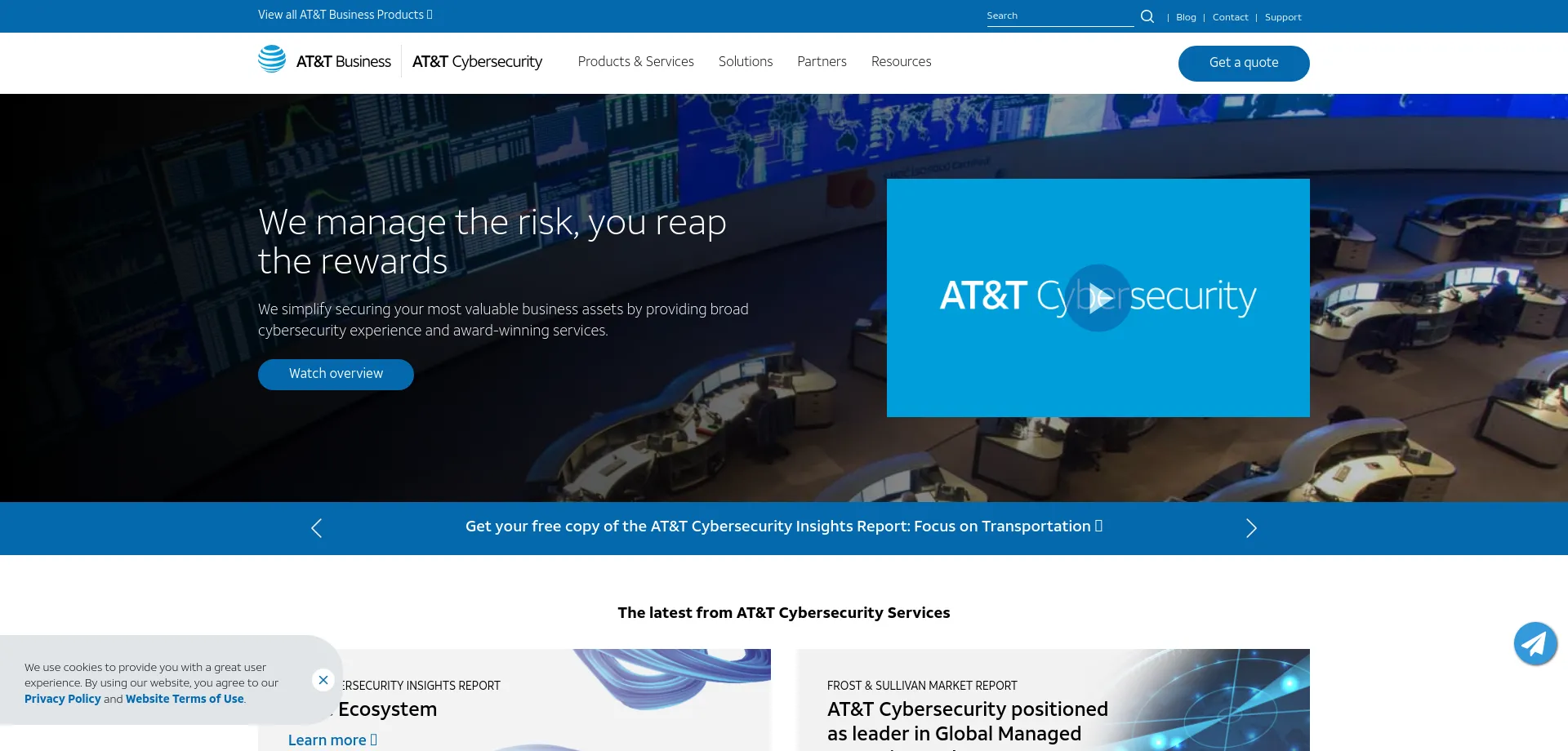Click the Blog link
This screenshot has width=1568, height=751.
pyautogui.click(x=1186, y=17)
